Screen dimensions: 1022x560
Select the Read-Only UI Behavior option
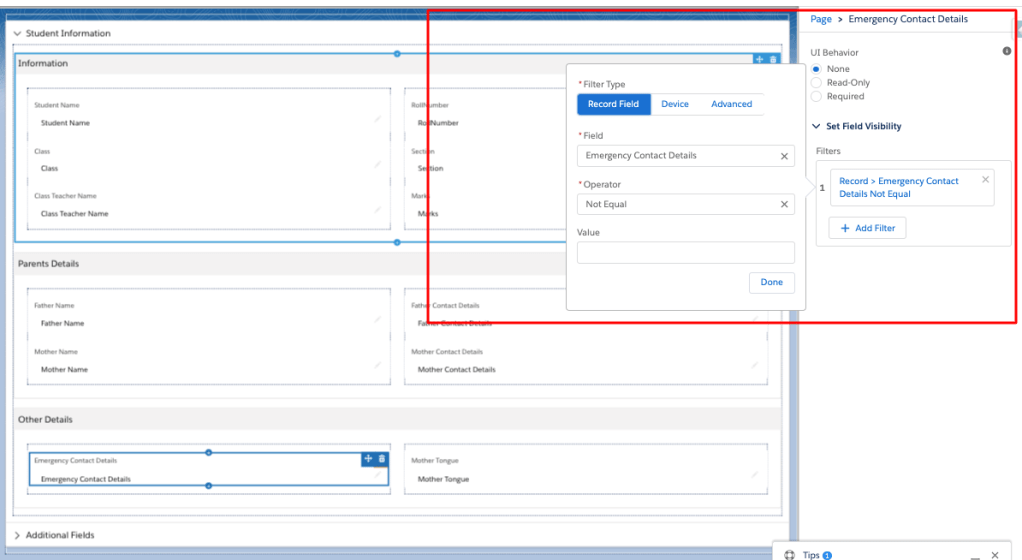(x=816, y=83)
